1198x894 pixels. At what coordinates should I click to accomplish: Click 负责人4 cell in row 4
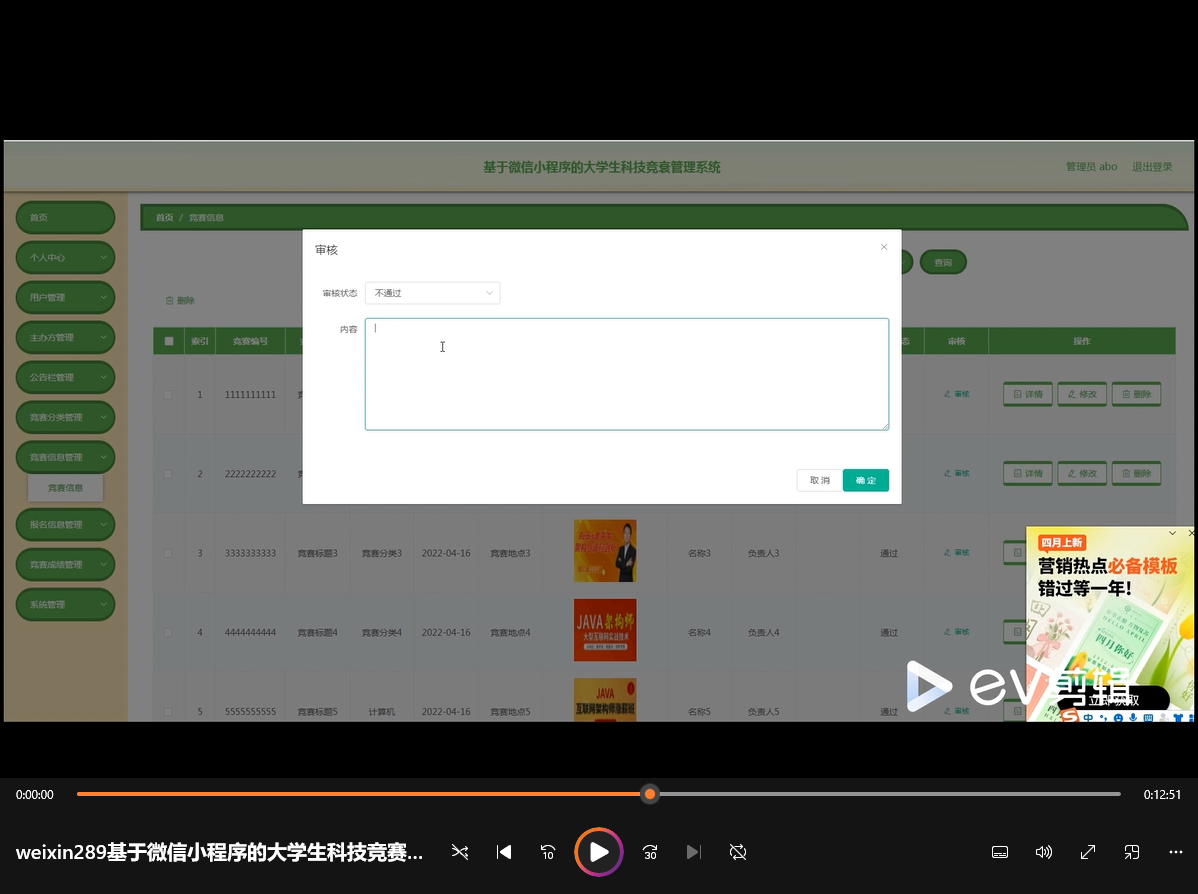[763, 633]
